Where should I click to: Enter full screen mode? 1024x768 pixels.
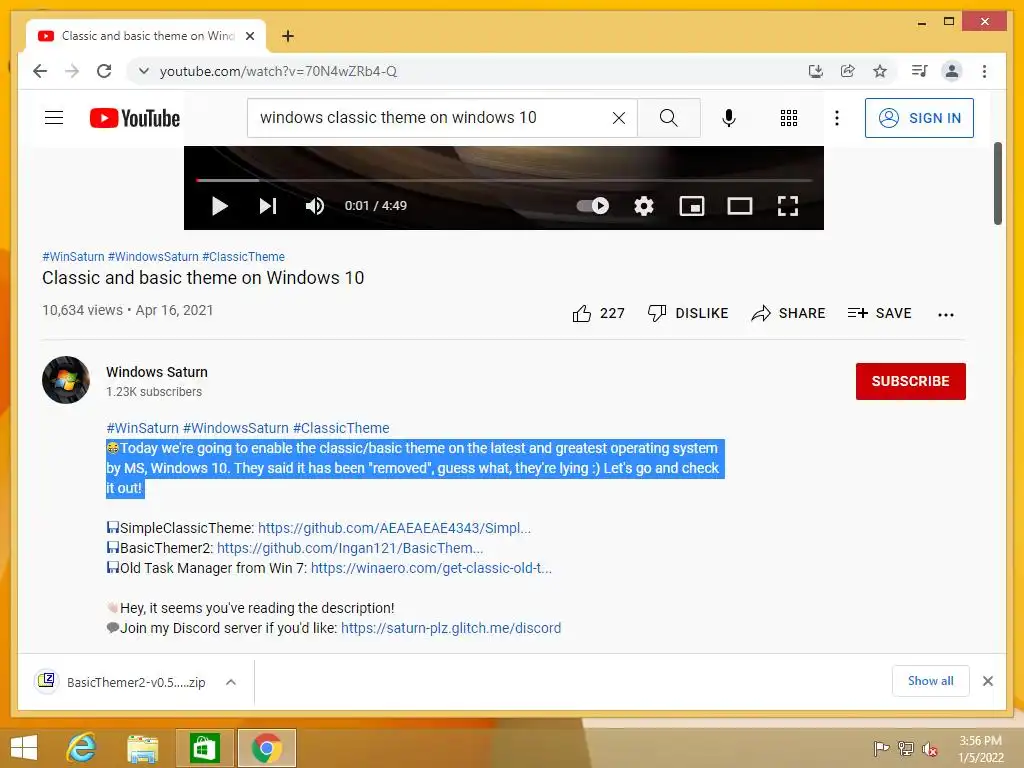click(x=788, y=206)
